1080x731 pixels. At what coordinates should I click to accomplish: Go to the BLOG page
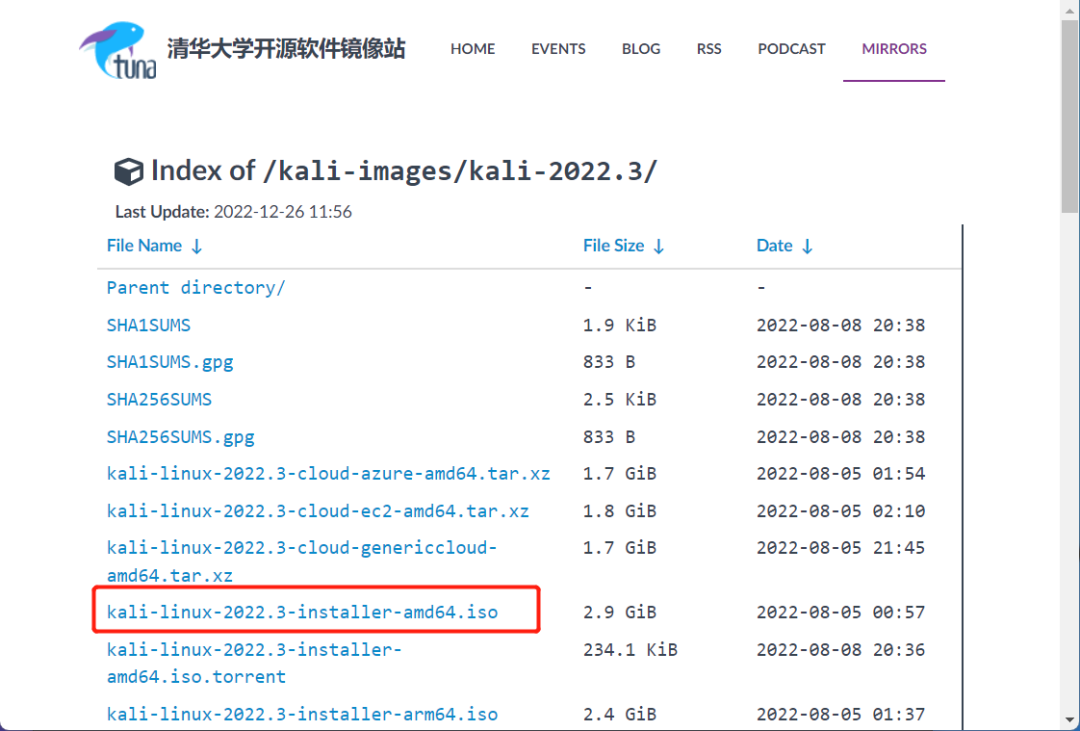641,49
